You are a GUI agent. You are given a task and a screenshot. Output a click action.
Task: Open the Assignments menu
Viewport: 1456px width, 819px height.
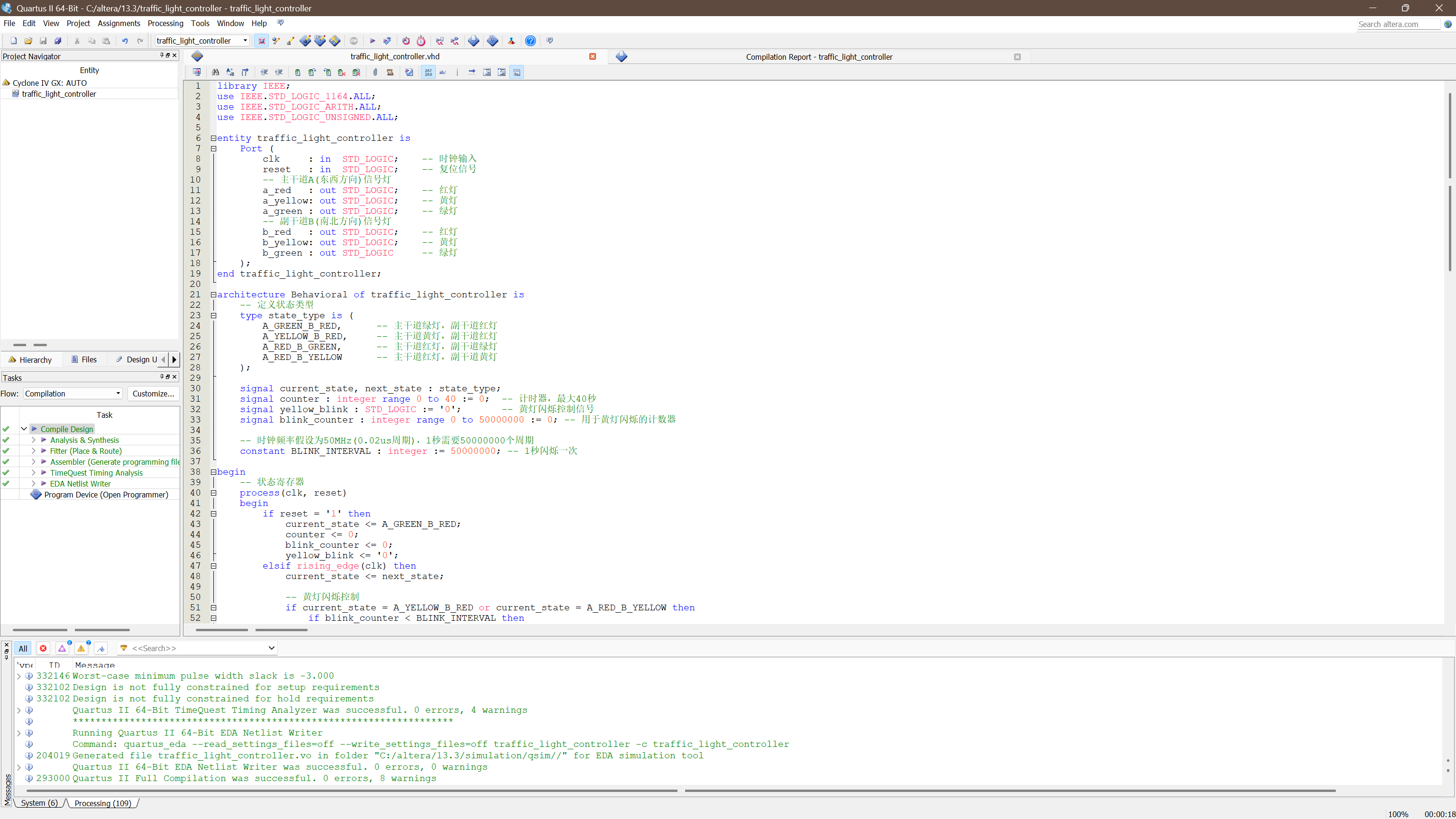point(119,23)
